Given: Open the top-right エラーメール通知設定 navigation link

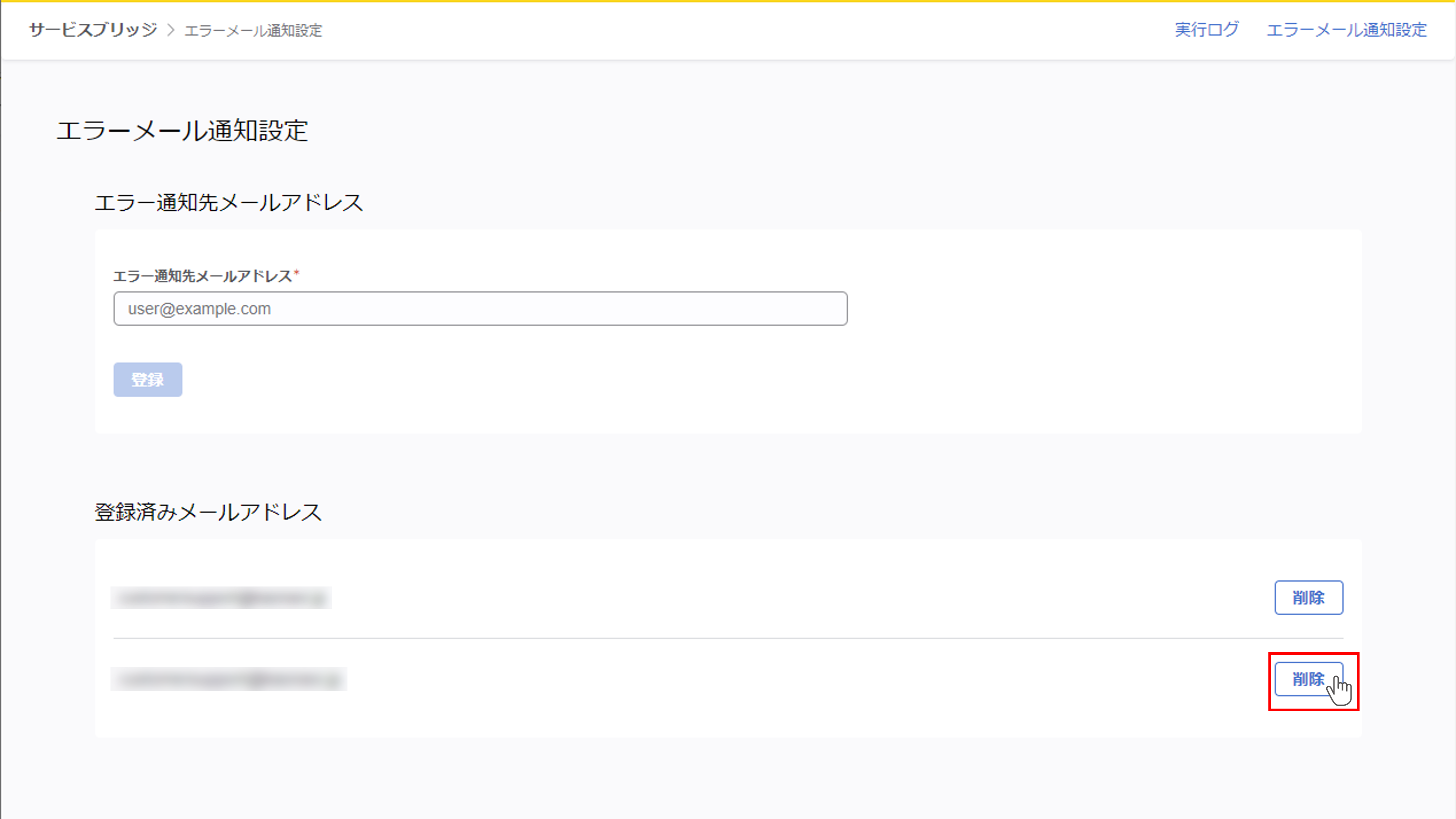Looking at the screenshot, I should pyautogui.click(x=1346, y=30).
